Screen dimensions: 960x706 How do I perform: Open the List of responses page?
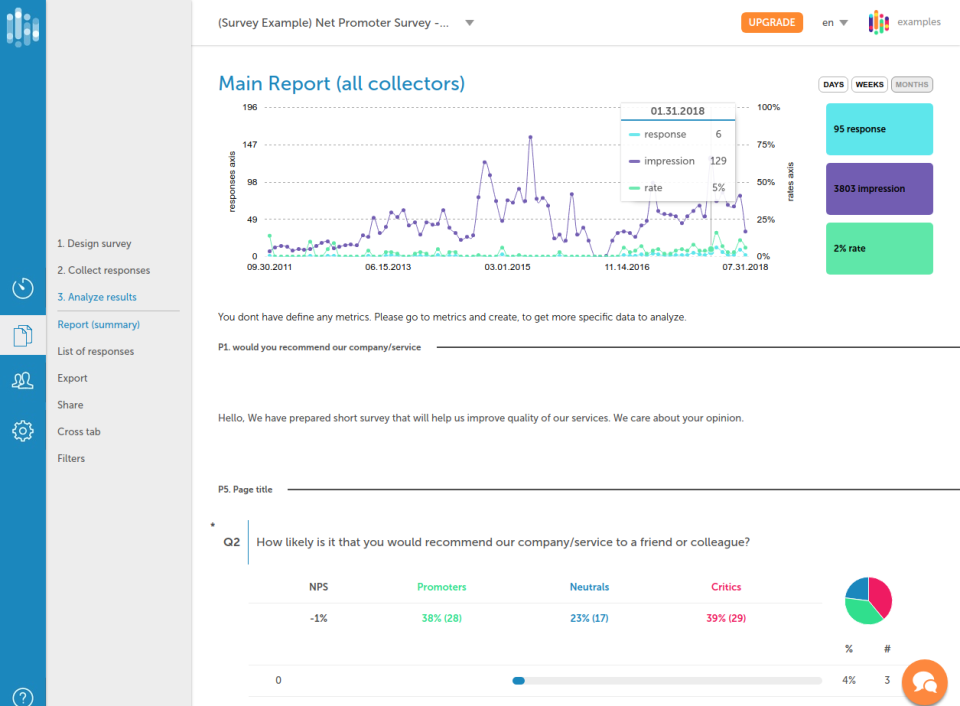(96, 351)
